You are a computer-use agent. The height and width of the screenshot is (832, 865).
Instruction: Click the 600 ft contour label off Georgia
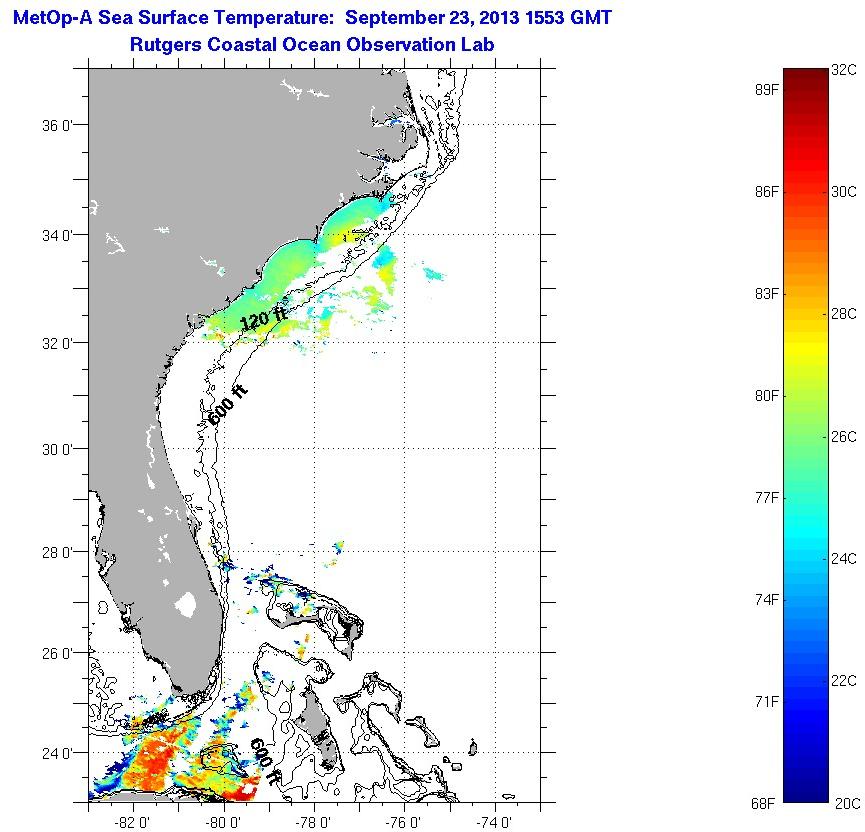click(227, 406)
